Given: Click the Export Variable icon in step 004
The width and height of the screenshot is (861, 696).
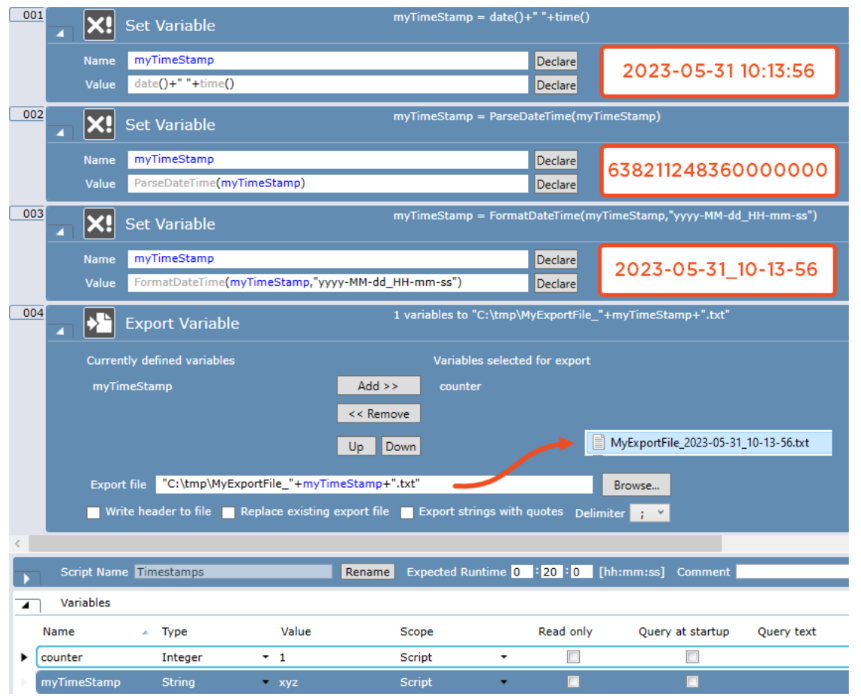Looking at the screenshot, I should point(98,323).
